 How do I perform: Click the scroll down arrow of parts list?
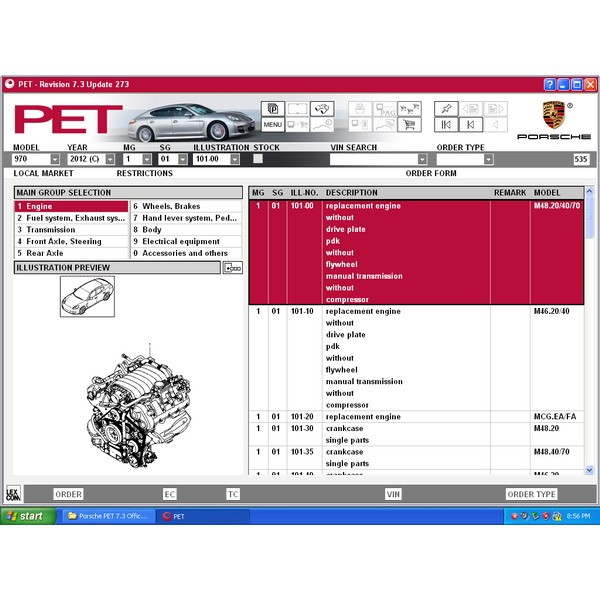(x=589, y=470)
